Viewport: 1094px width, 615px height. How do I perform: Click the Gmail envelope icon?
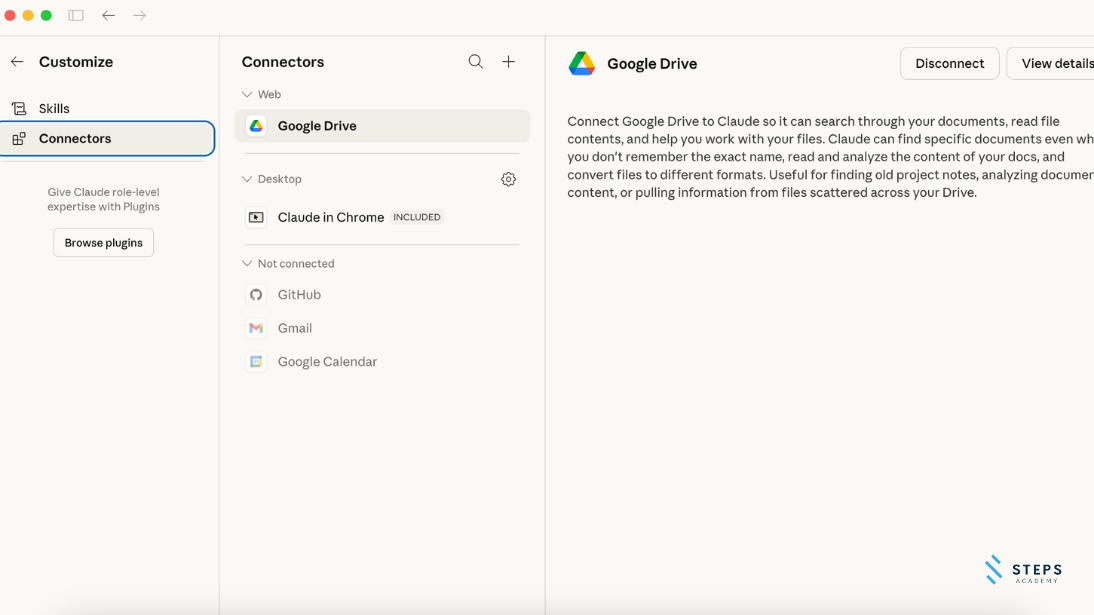pos(256,328)
